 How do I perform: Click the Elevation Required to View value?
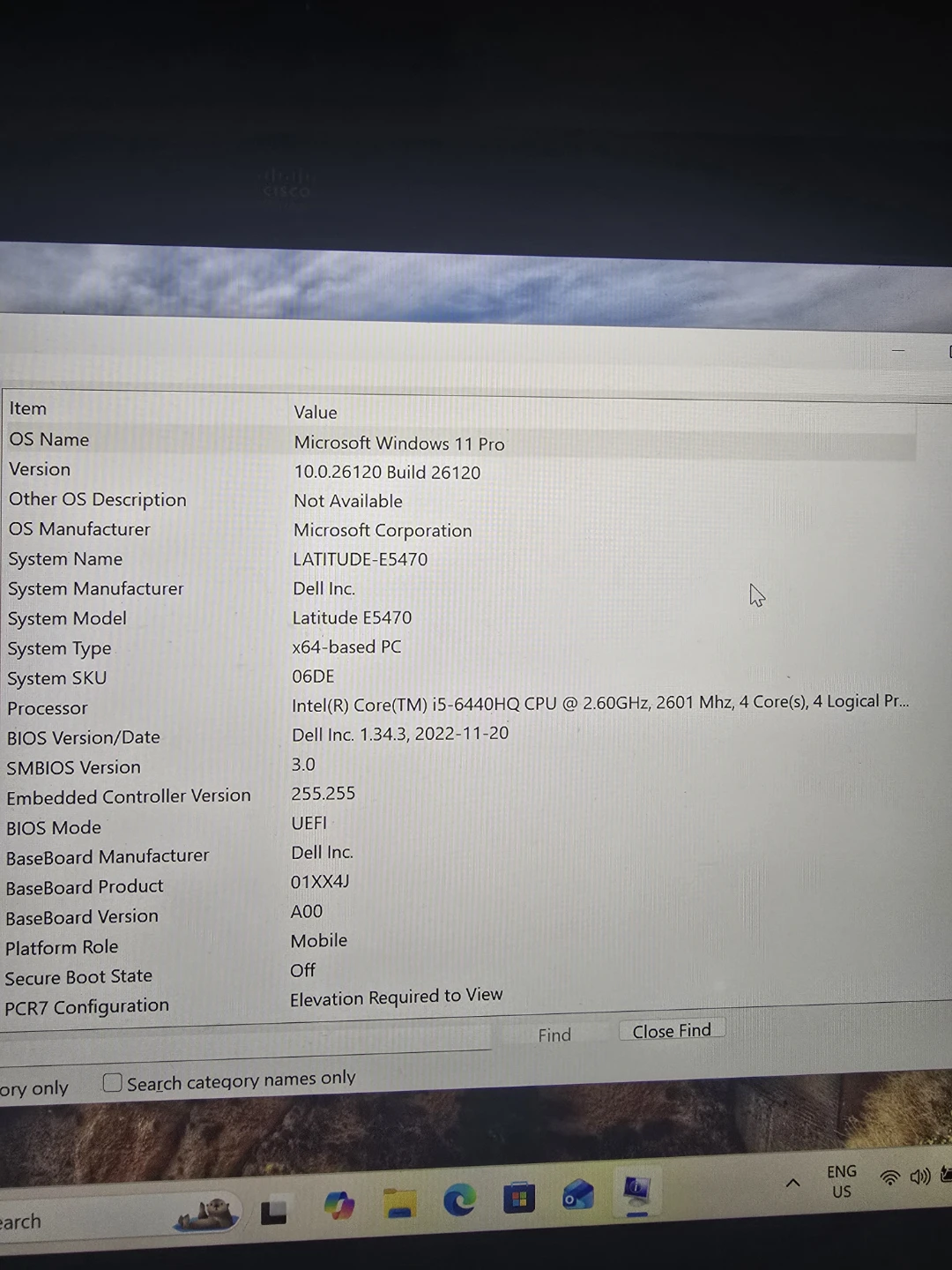tap(397, 997)
